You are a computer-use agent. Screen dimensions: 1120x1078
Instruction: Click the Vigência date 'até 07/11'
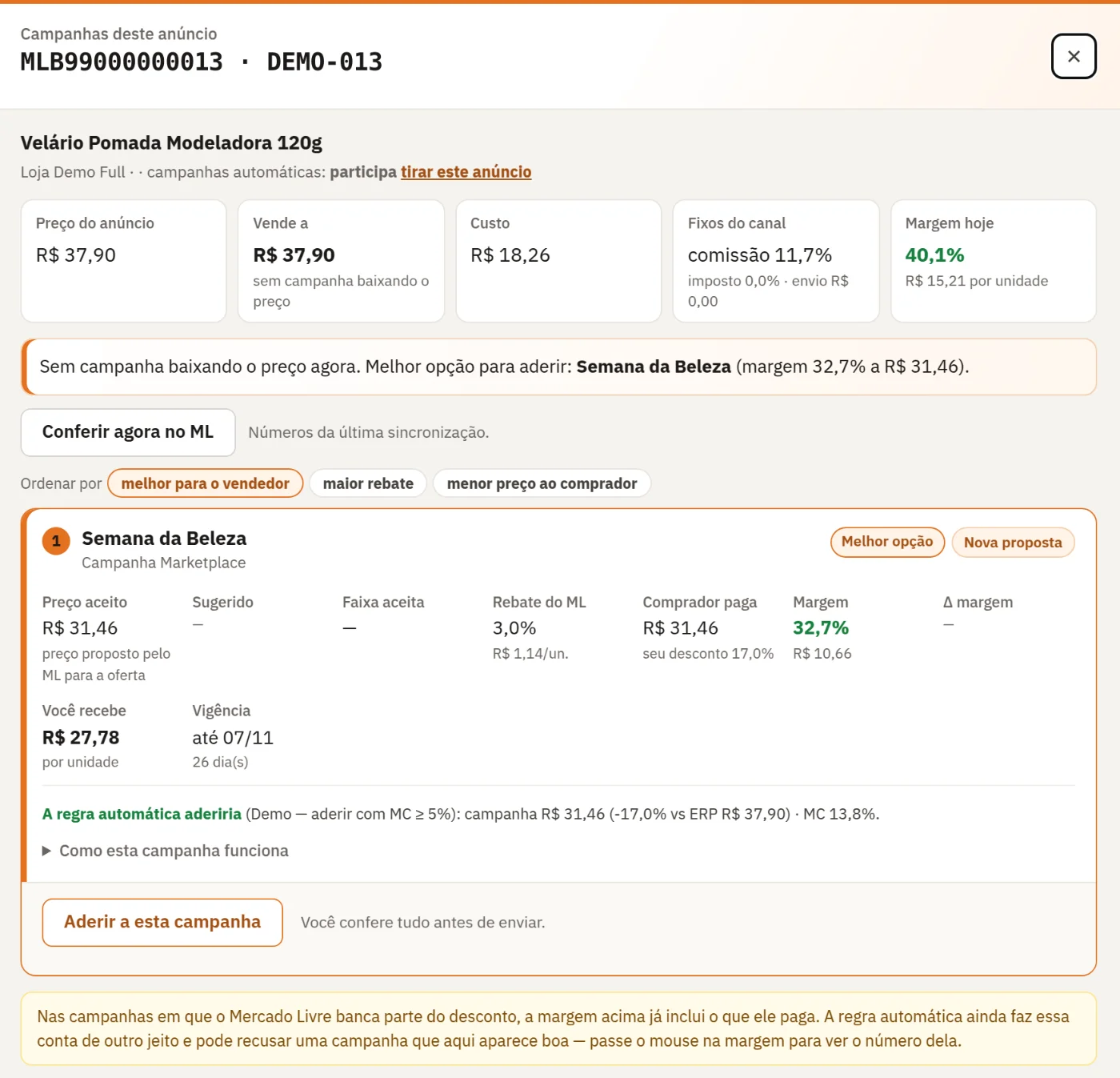[x=233, y=738]
